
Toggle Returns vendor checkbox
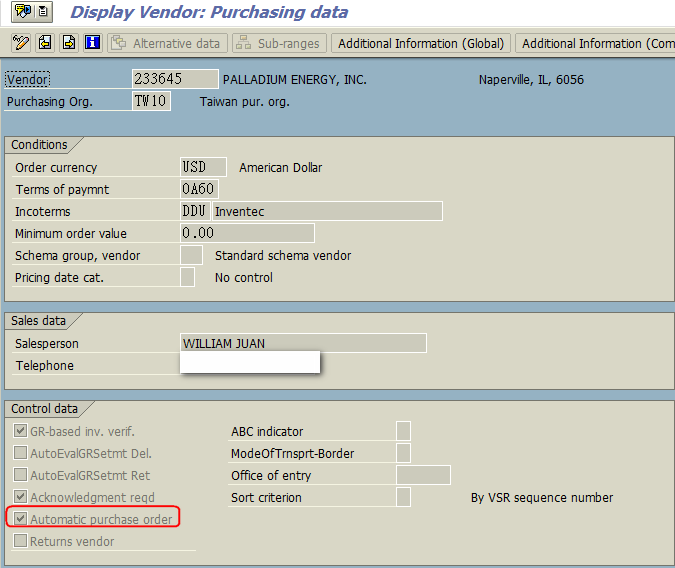point(20,540)
